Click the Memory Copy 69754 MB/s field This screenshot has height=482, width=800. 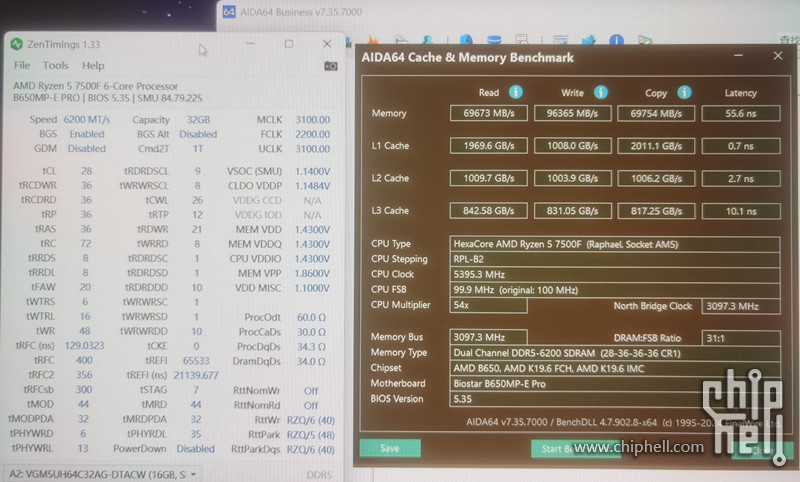tap(656, 113)
